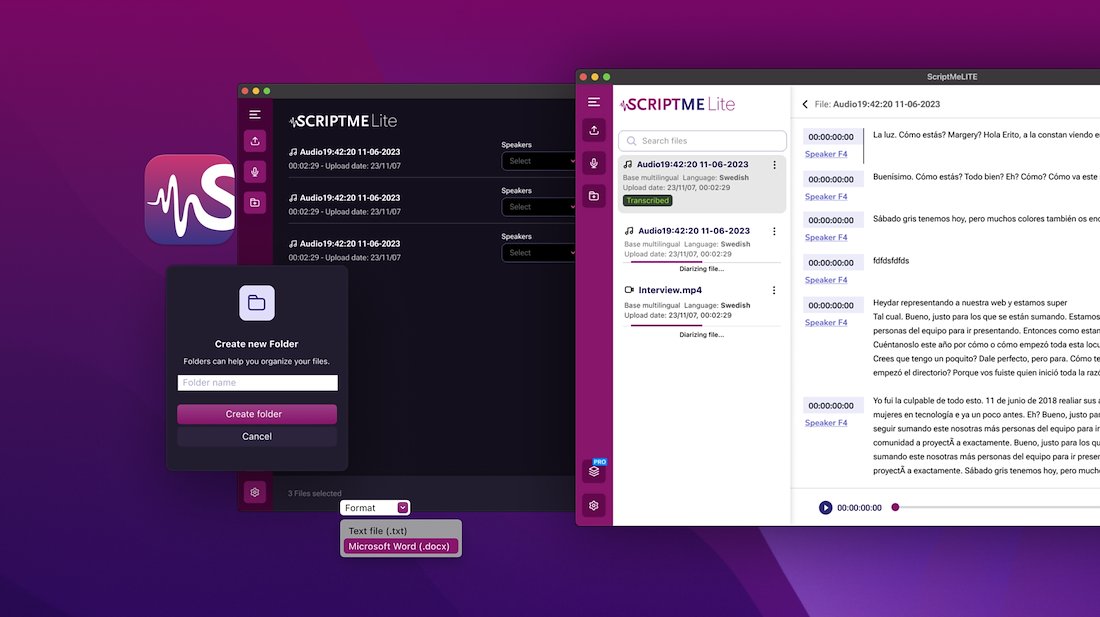Click the SCRIPTME Lite logo in light window
This screenshot has height=617, width=1100.
tap(678, 104)
